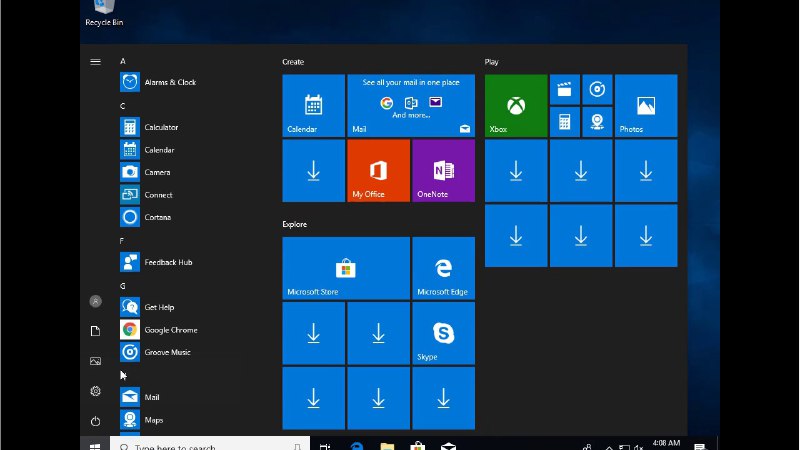The height and width of the screenshot is (450, 800).
Task: Open Task View on the taskbar
Action: 324,445
